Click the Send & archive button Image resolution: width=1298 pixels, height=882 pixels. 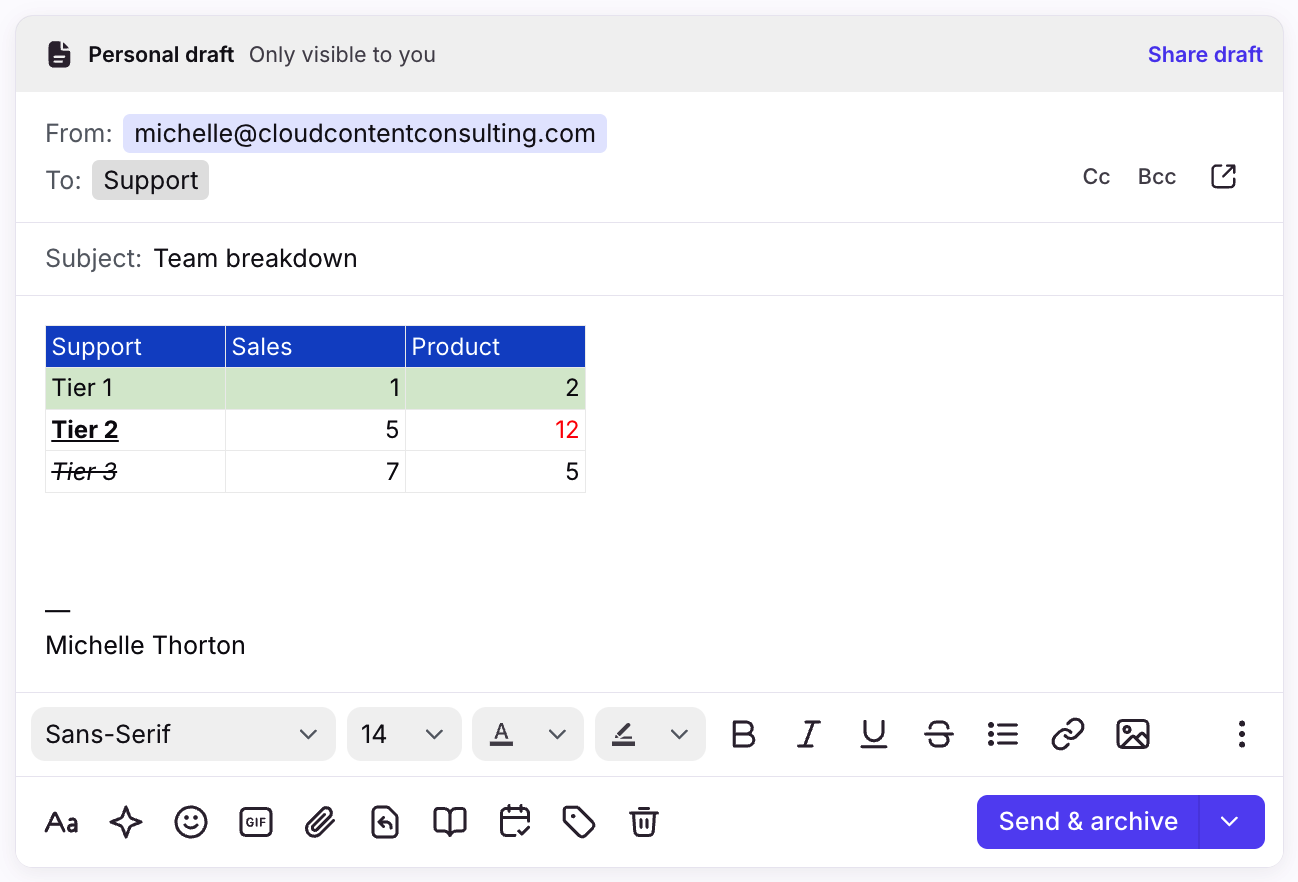click(1087, 822)
